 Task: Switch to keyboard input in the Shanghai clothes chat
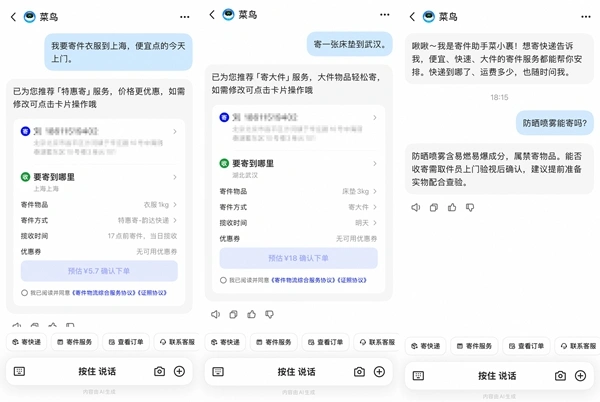click(19, 371)
